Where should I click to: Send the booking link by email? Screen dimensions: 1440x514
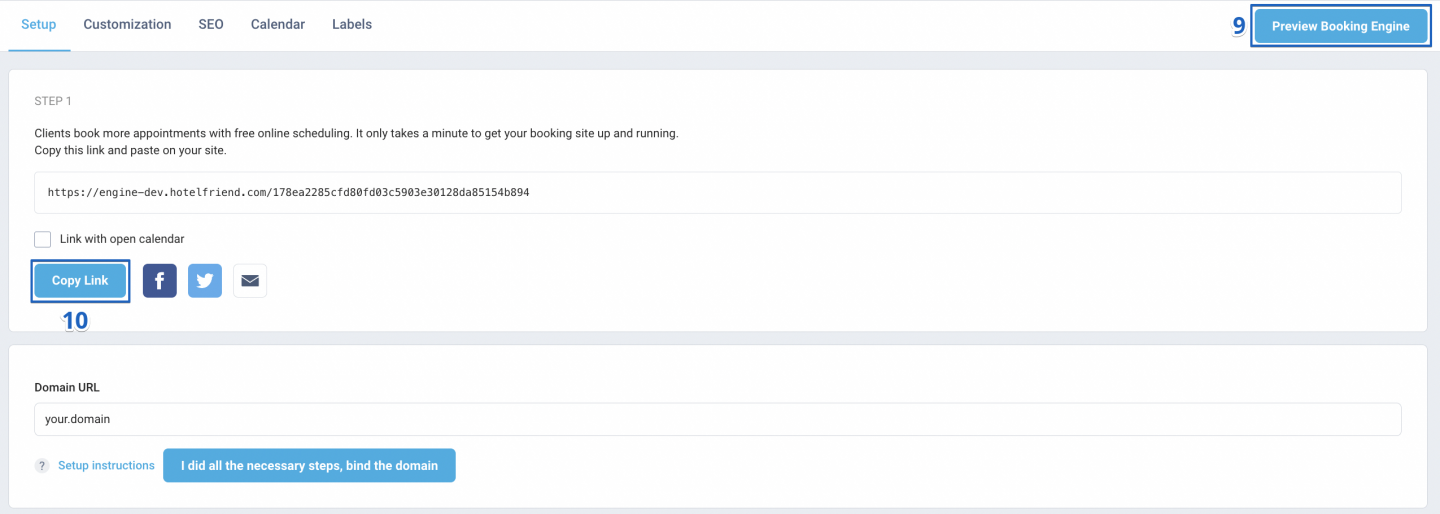[x=250, y=281]
